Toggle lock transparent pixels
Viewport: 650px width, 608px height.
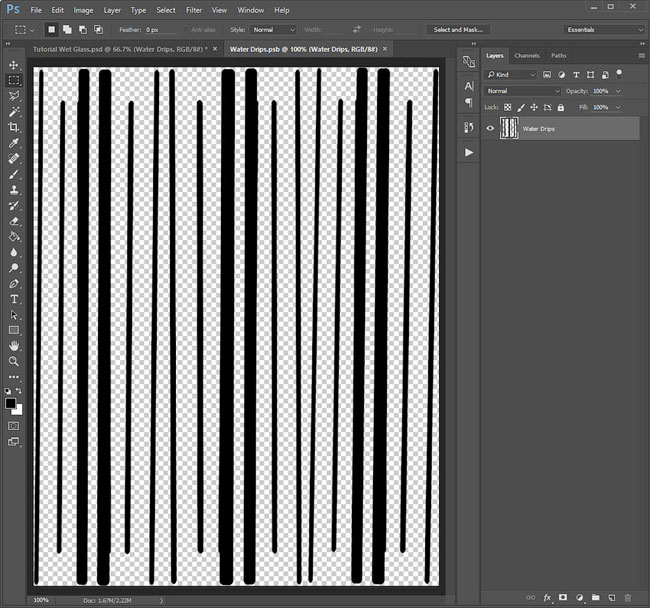(507, 107)
